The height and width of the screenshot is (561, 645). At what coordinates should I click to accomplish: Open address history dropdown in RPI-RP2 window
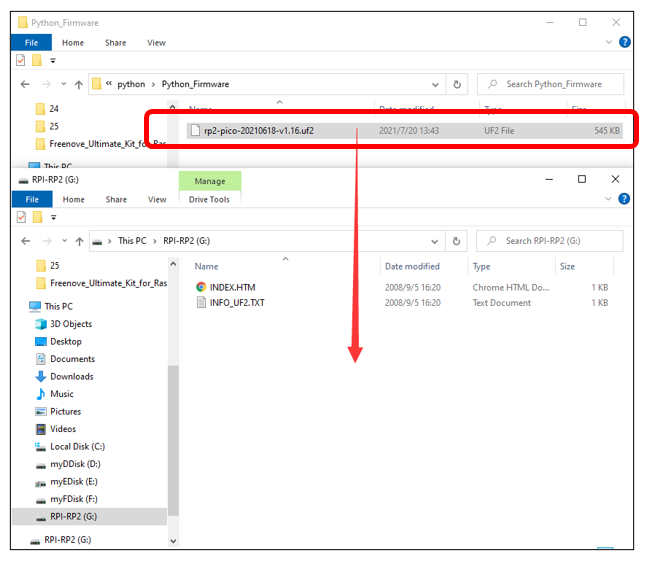434,241
